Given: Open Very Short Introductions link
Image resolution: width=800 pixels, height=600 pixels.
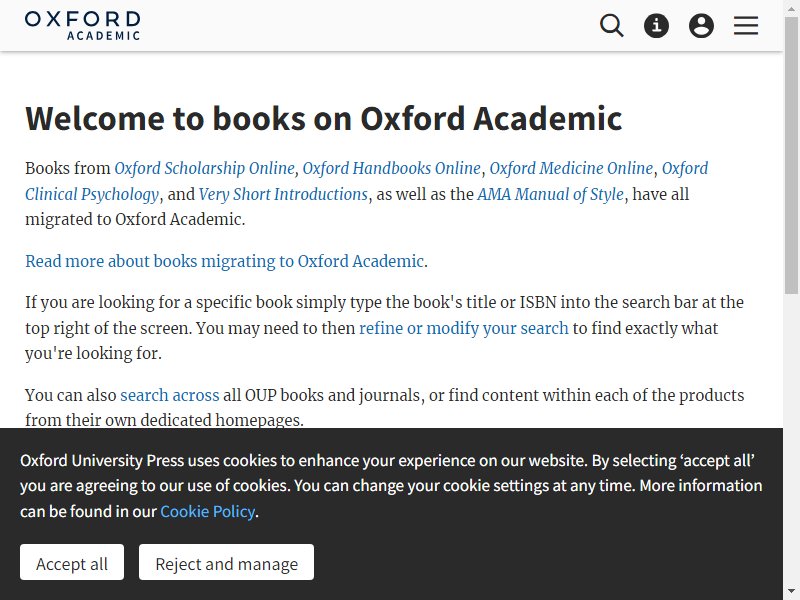Looking at the screenshot, I should click(x=283, y=194).
